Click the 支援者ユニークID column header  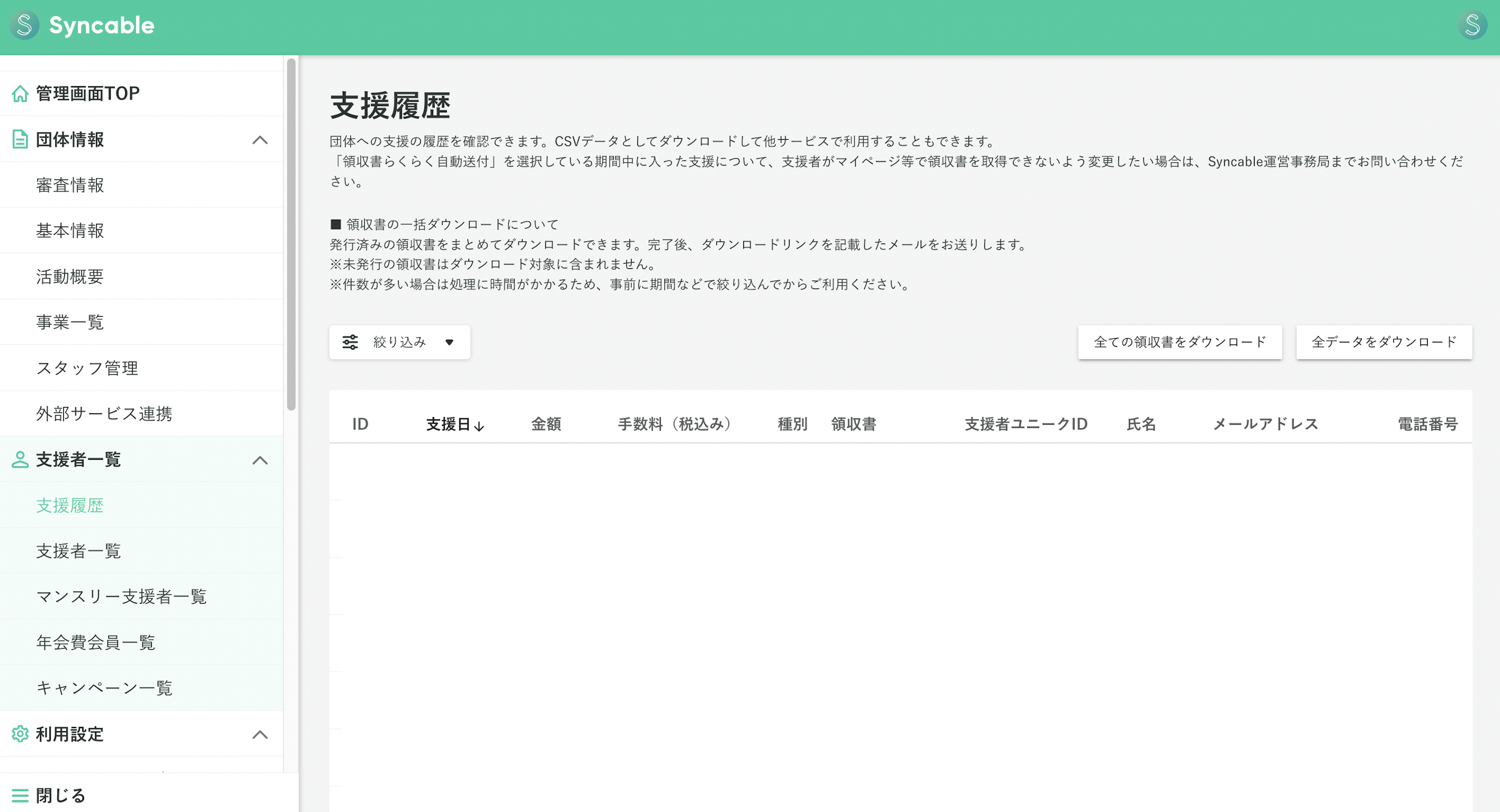coord(1026,424)
